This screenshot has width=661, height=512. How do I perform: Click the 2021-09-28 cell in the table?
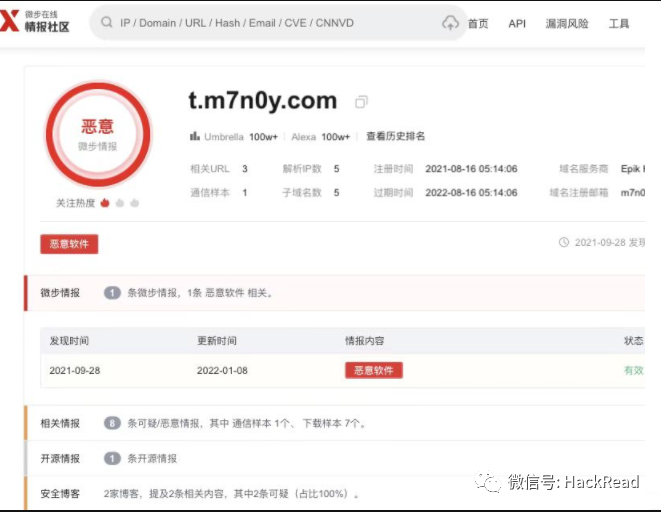tap(75, 370)
